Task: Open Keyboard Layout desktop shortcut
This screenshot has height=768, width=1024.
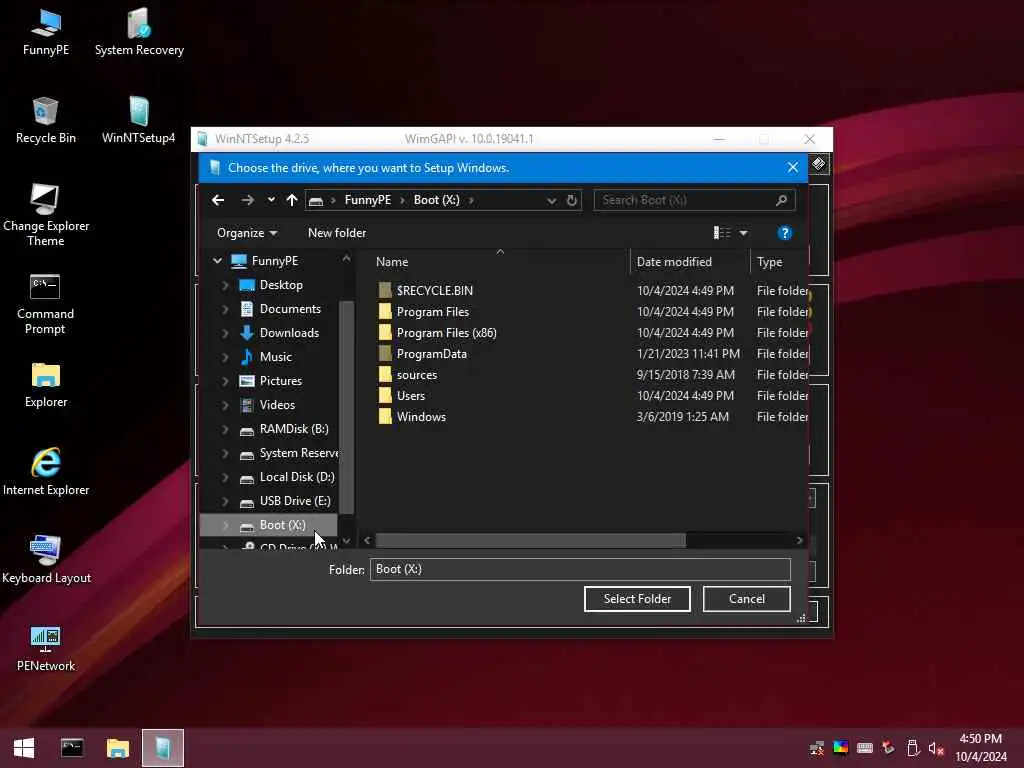Action: pyautogui.click(x=46, y=560)
